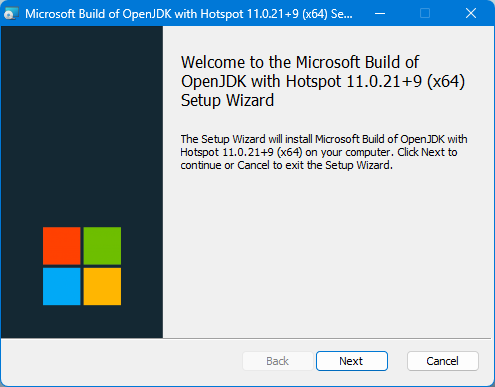Minimize the OpenJDK setup window
The image size is (495, 387).
tap(380, 13)
